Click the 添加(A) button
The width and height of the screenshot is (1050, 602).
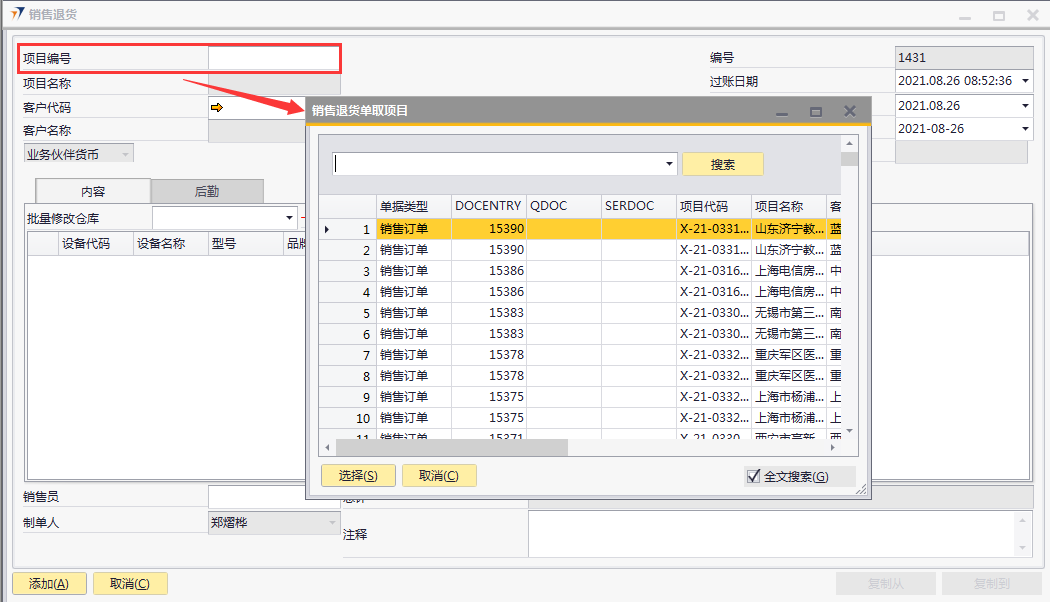(x=49, y=584)
